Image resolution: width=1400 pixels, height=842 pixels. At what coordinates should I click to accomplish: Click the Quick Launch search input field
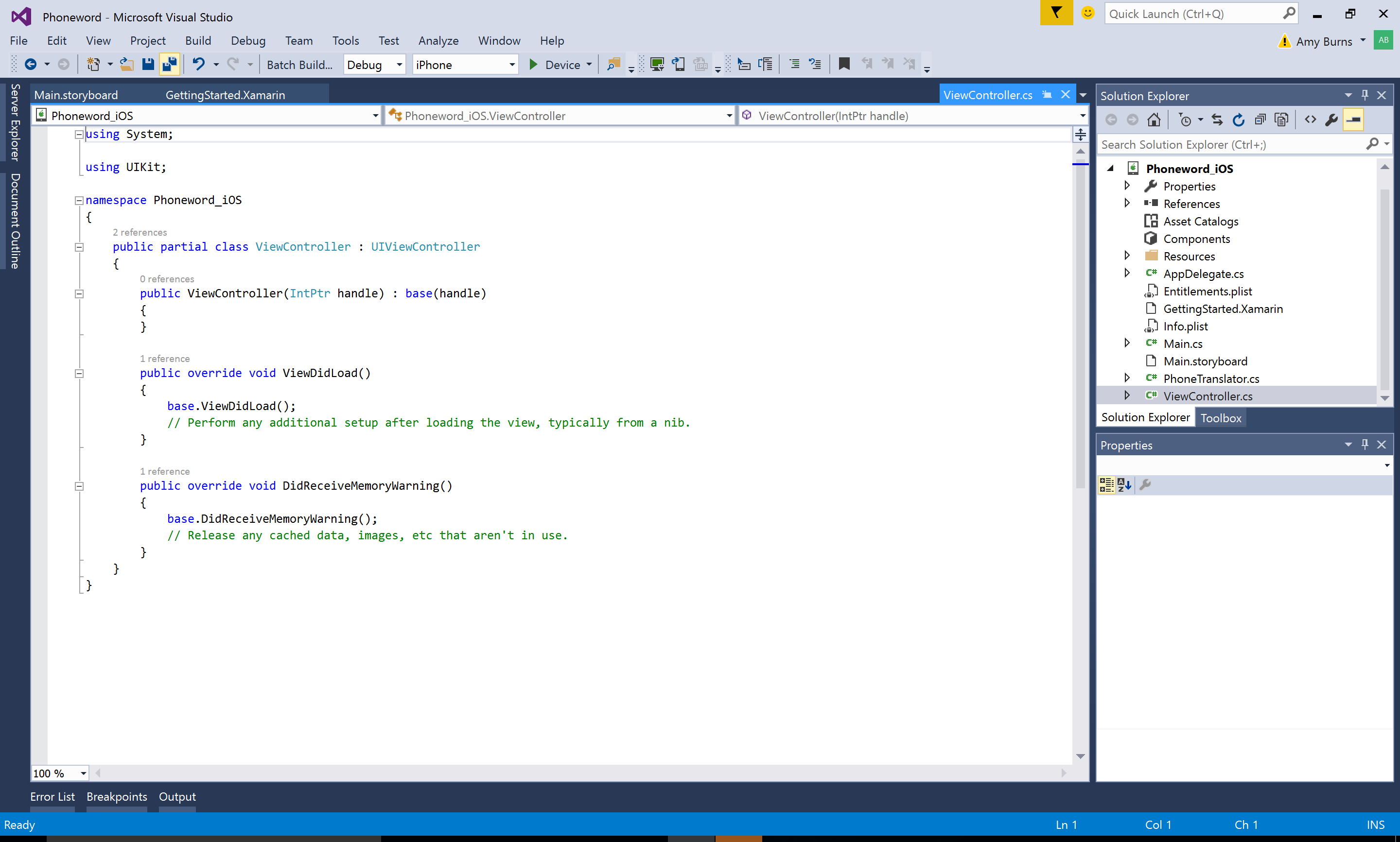[x=1201, y=14]
